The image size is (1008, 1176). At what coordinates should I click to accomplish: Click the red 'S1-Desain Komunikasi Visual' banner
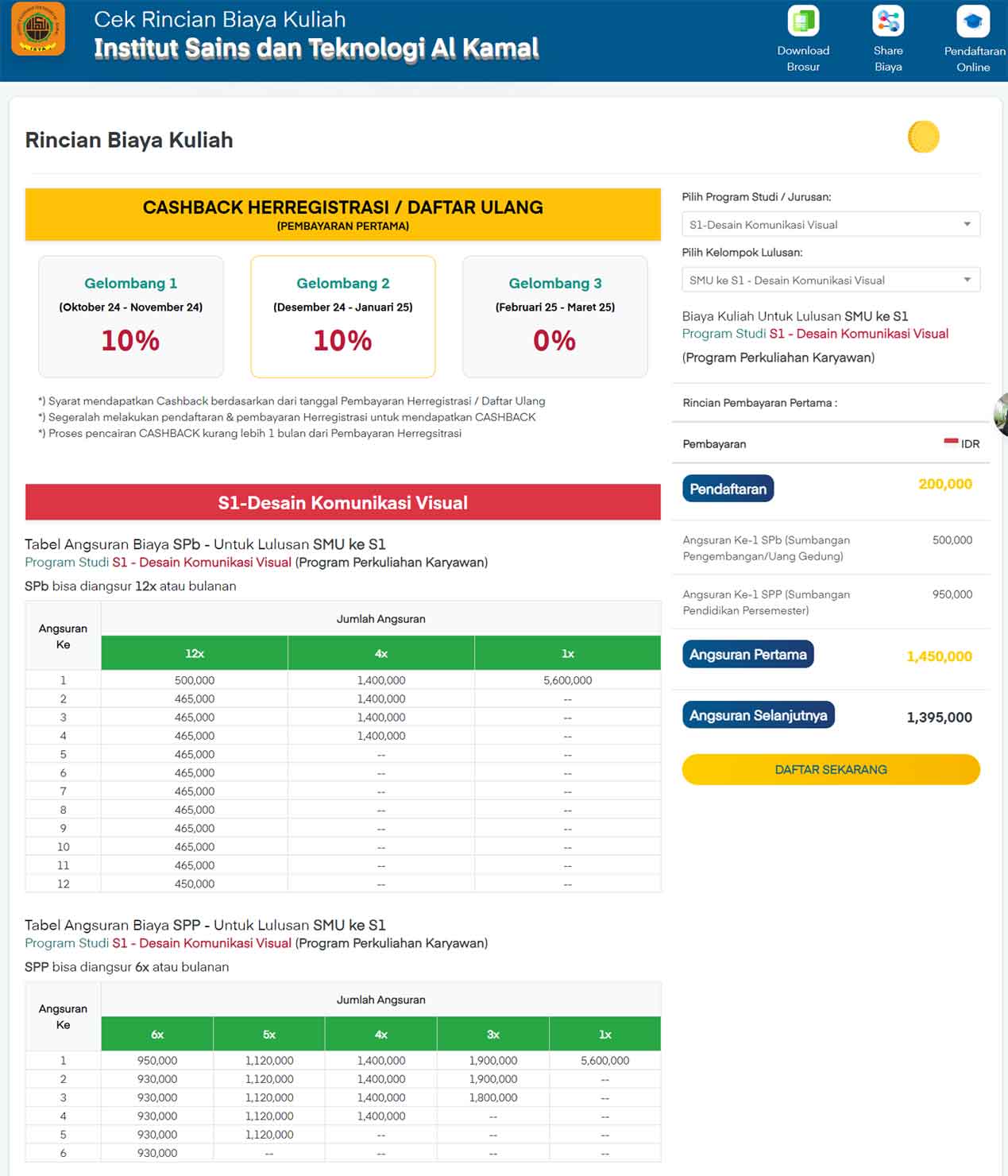pyautogui.click(x=343, y=502)
